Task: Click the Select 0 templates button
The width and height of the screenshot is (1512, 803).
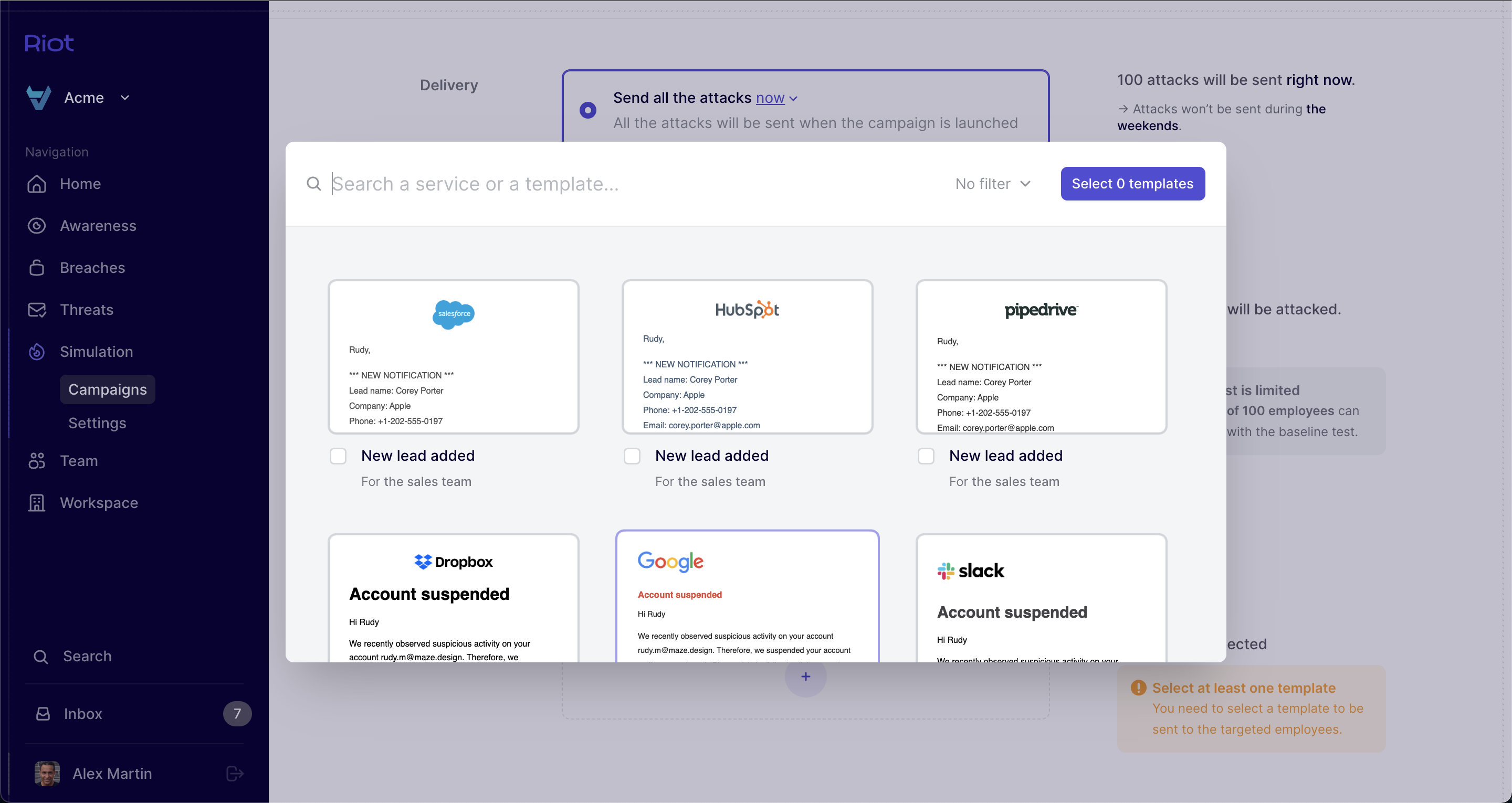Action: pos(1132,184)
